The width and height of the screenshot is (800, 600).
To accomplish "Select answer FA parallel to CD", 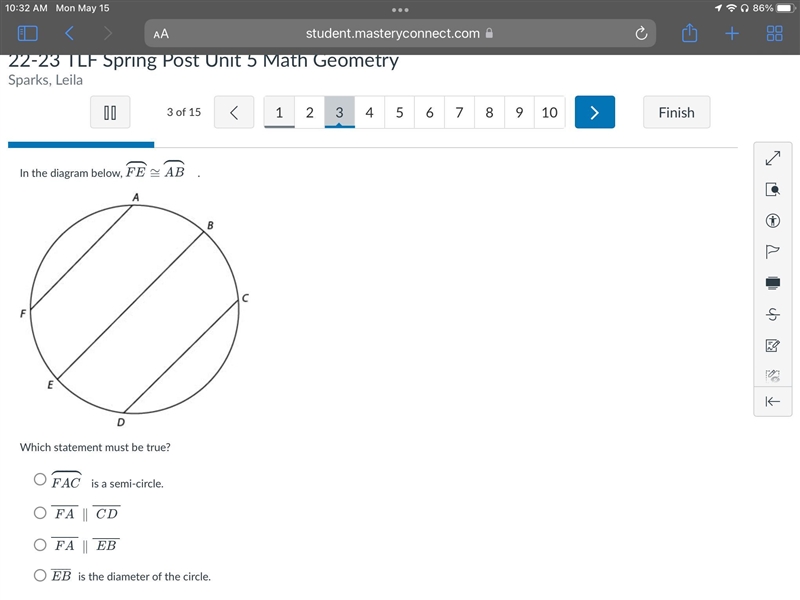I will point(40,513).
